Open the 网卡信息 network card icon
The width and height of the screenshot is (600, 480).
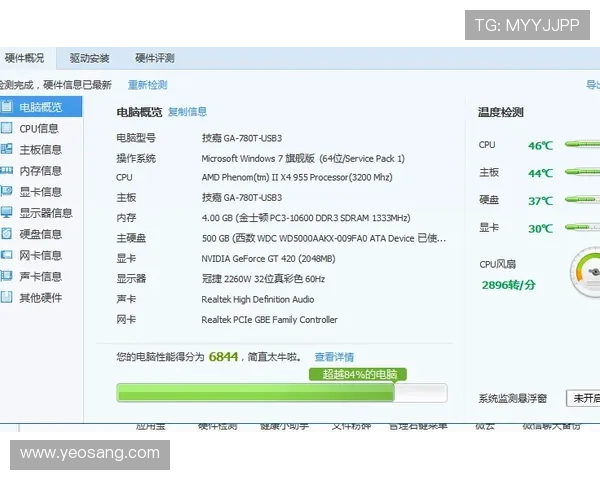pos(7,255)
